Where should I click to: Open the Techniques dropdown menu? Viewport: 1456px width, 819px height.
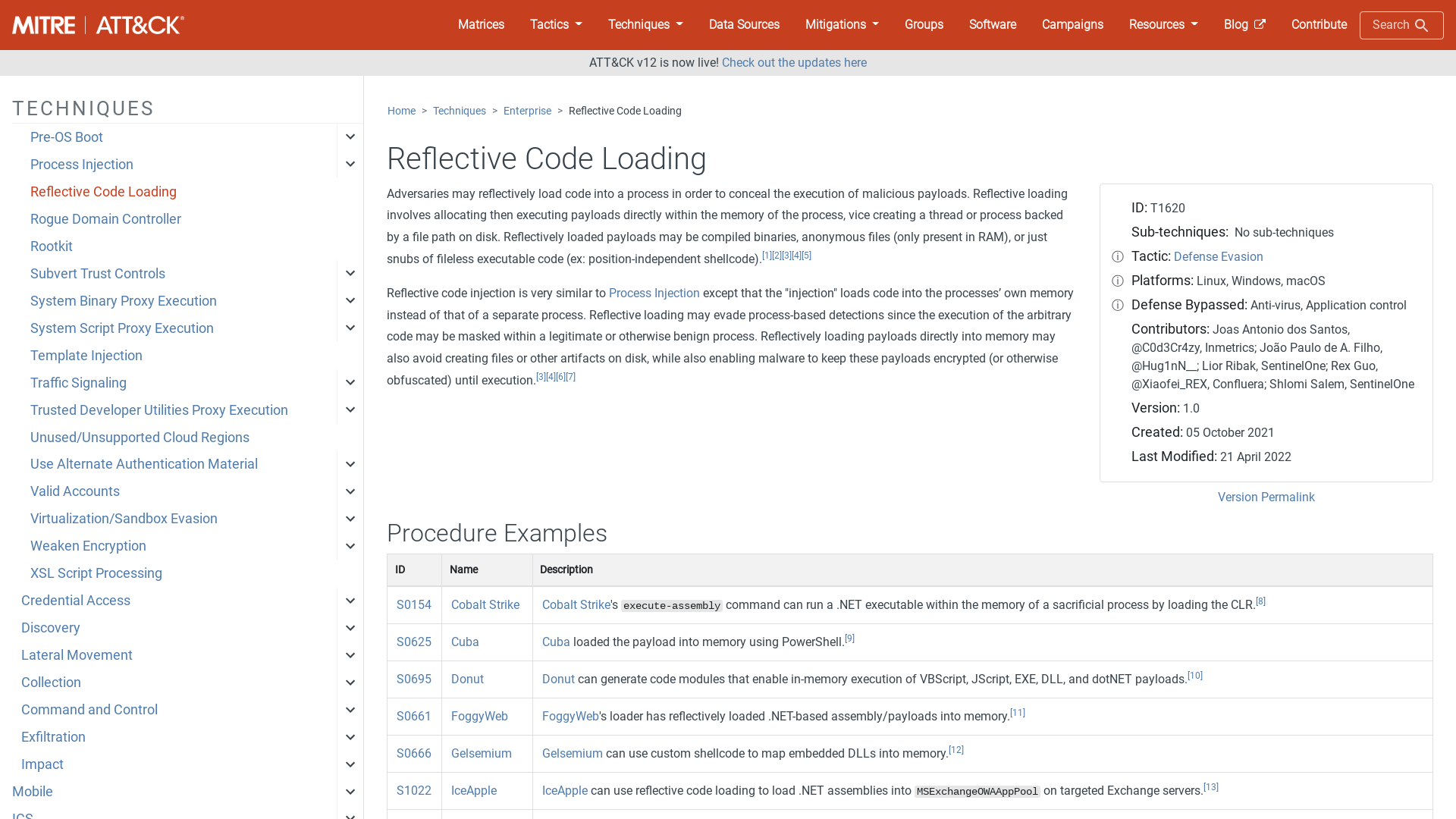point(645,24)
